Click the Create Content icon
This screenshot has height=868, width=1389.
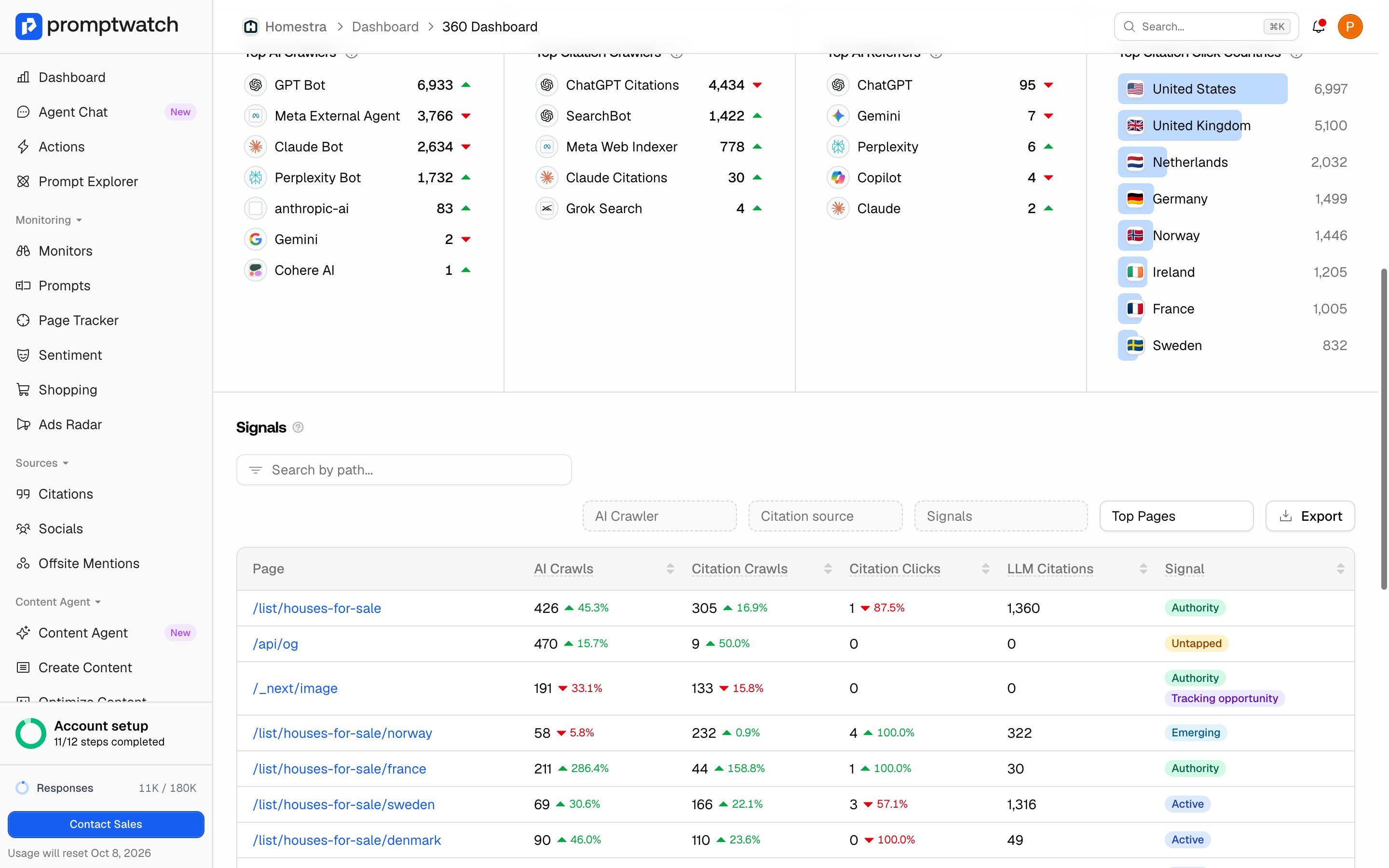tap(23, 668)
